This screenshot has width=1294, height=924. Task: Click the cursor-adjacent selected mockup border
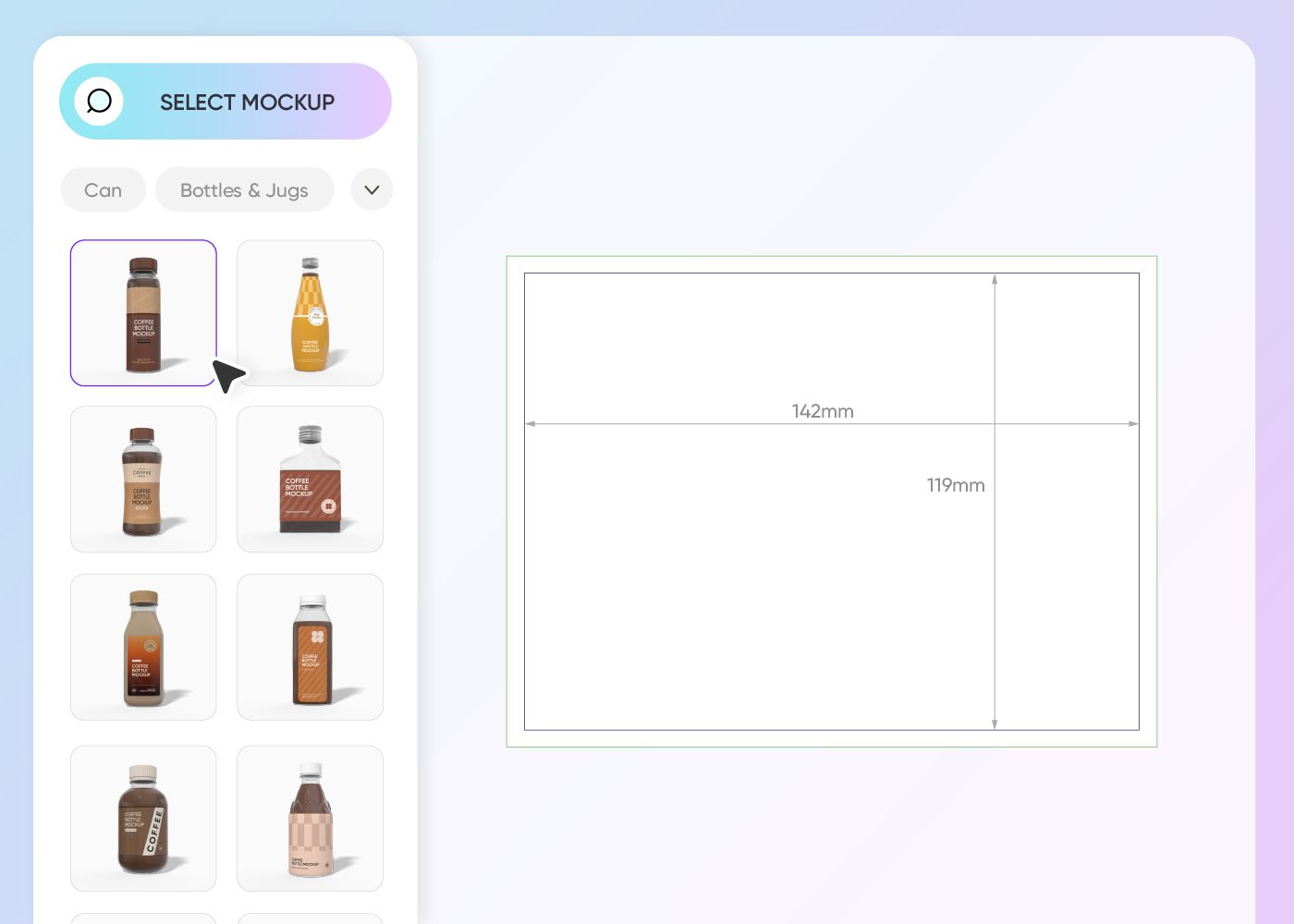pos(214,351)
